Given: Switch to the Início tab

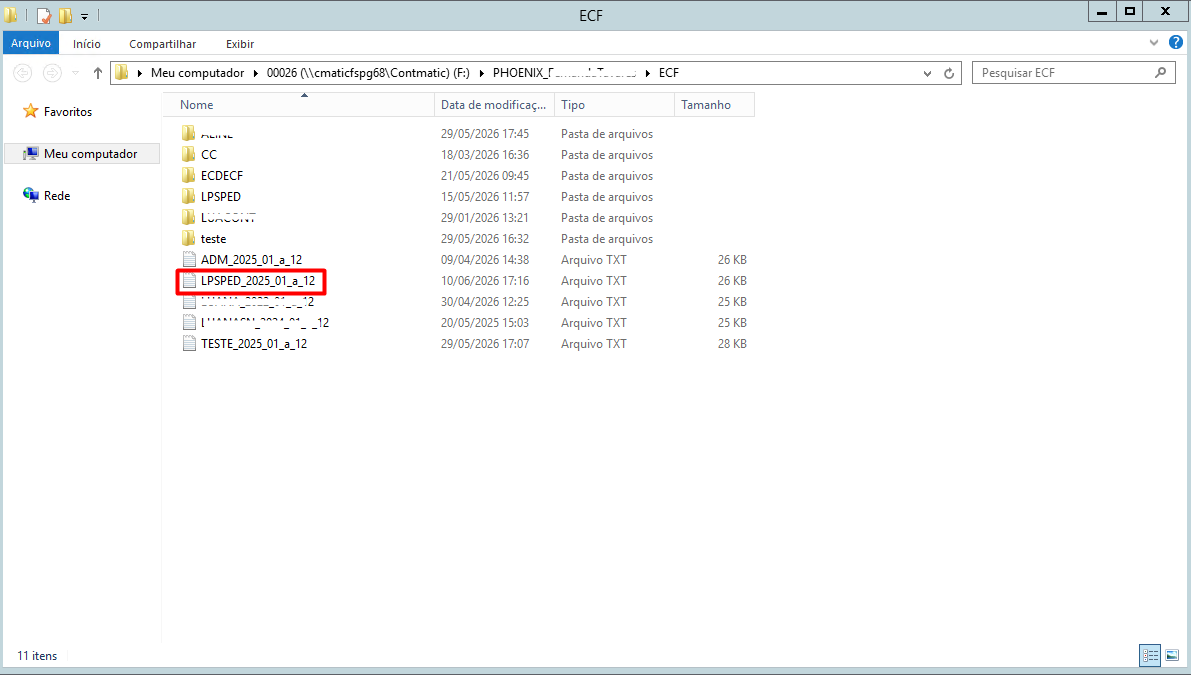Looking at the screenshot, I should (87, 44).
